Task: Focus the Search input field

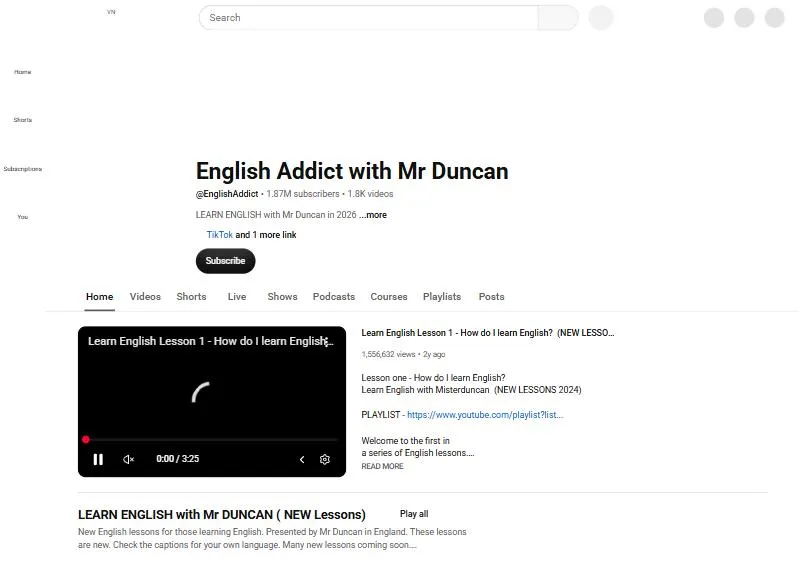Action: pos(368,18)
